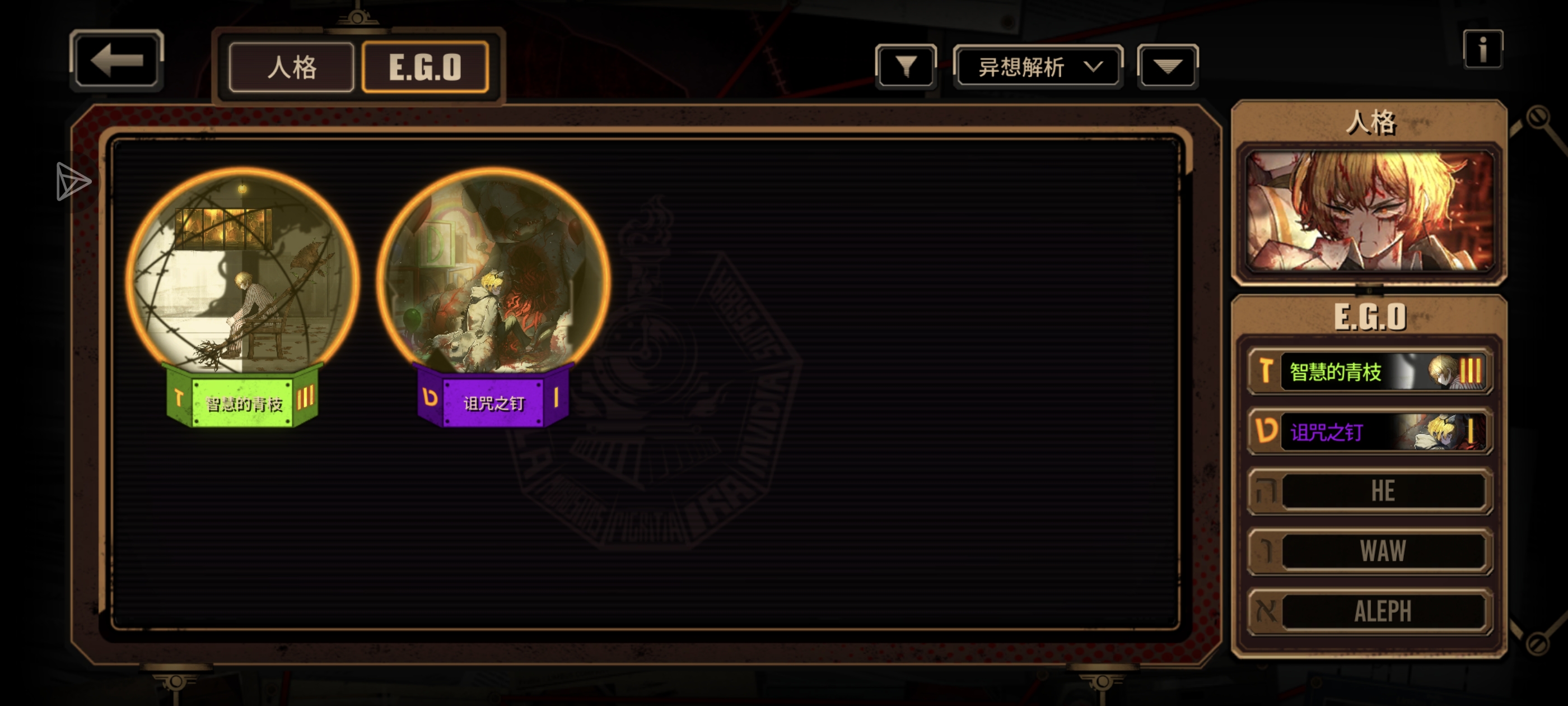Switch to the 人格 tab
The width and height of the screenshot is (1568, 706).
(292, 67)
